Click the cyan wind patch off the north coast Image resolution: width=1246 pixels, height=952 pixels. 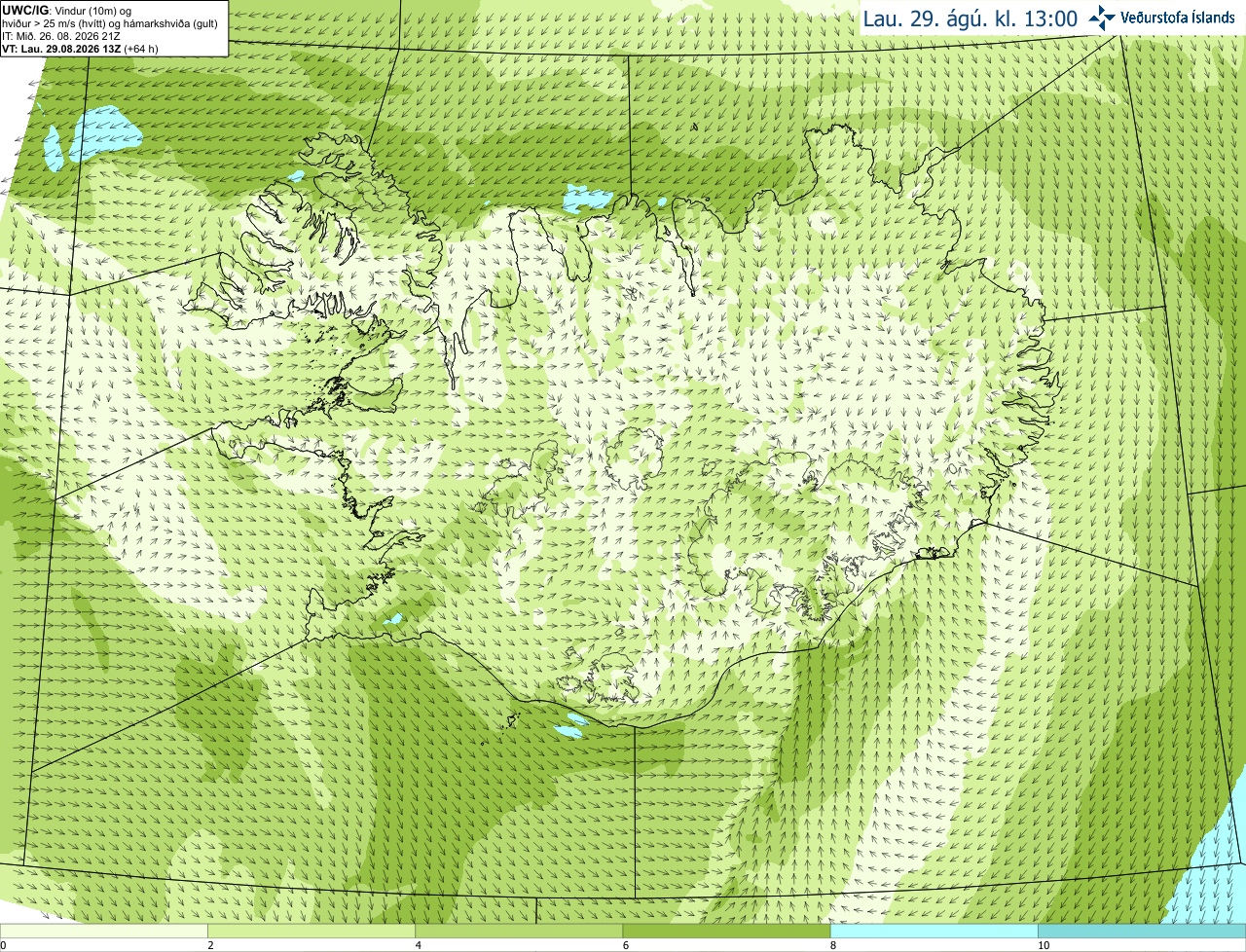coord(587,200)
